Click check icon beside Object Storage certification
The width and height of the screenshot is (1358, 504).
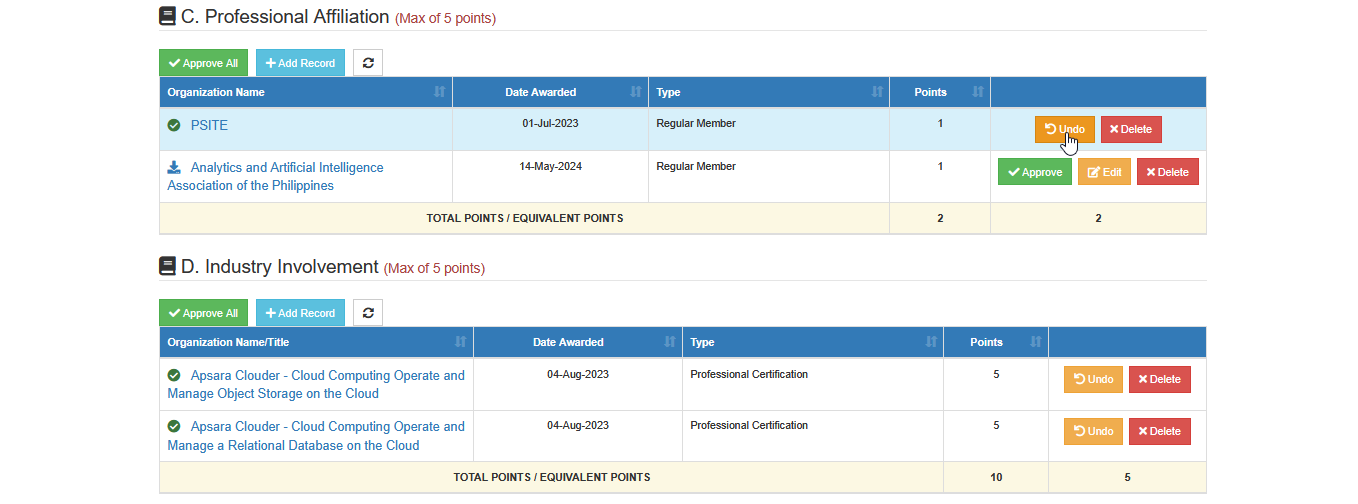(174, 375)
